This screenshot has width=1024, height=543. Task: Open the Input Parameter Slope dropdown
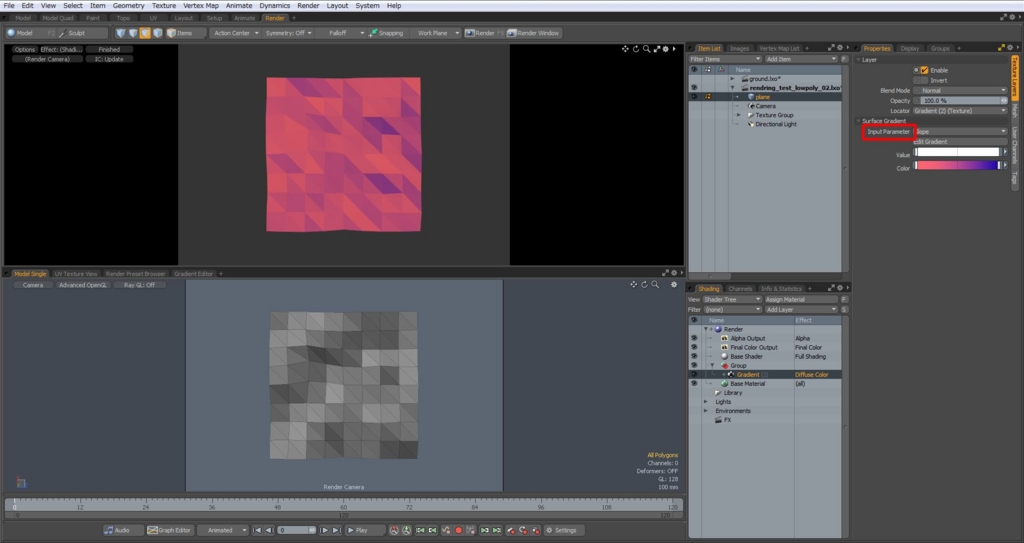coord(959,132)
